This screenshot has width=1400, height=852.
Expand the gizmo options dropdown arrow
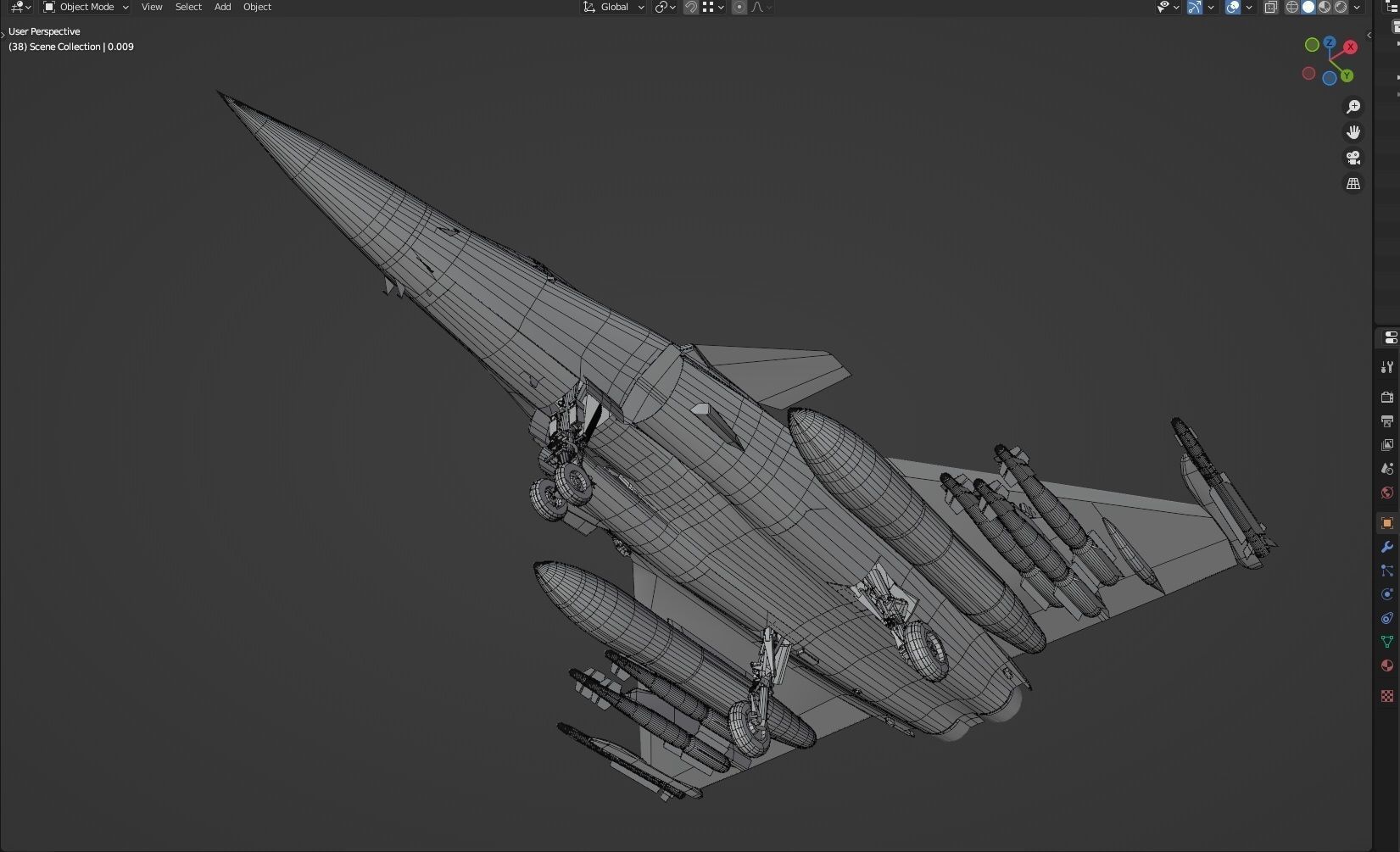(x=1211, y=7)
